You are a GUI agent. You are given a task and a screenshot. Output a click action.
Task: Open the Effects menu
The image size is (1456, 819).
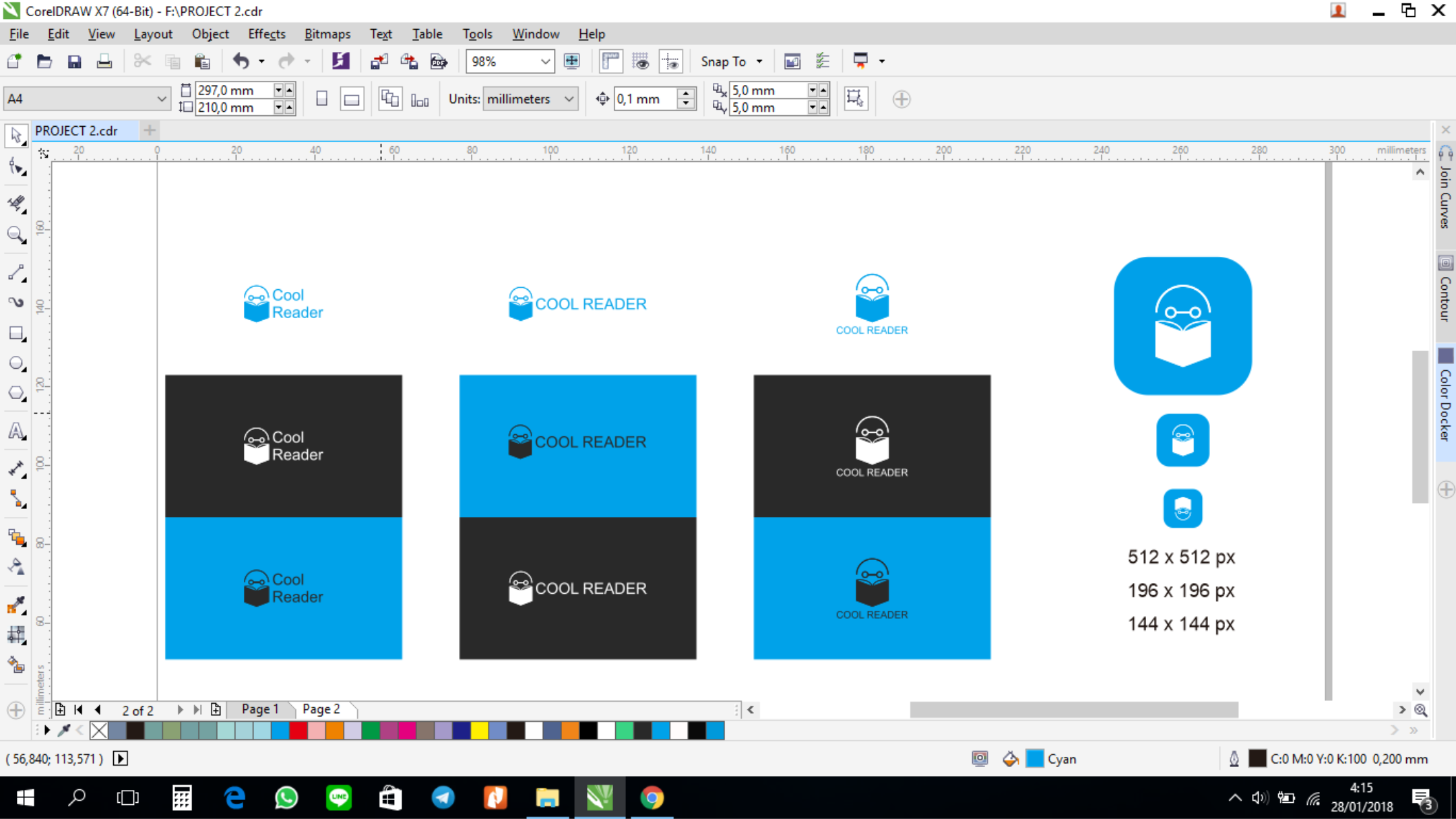(x=267, y=34)
